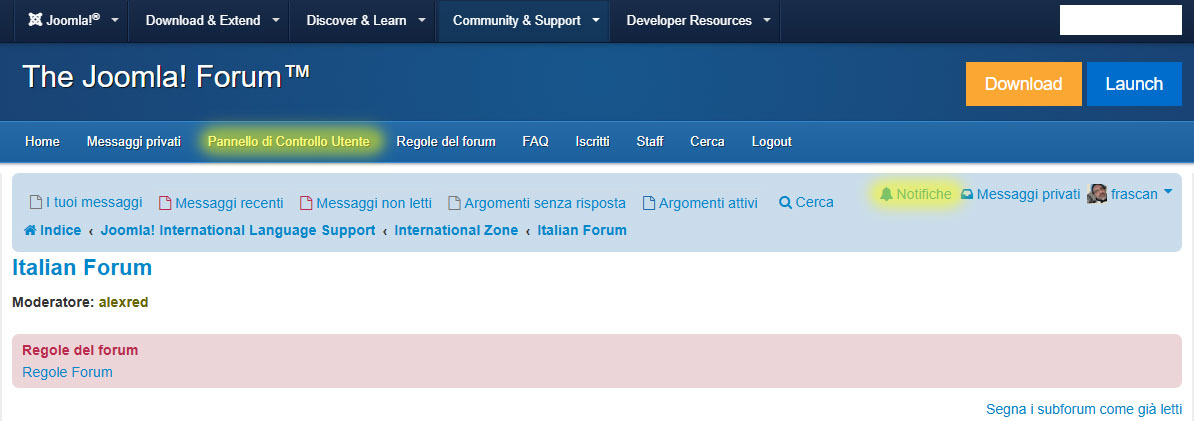Click Segna i subforum come già letti
Image resolution: width=1194 pixels, height=421 pixels.
tap(1084, 410)
